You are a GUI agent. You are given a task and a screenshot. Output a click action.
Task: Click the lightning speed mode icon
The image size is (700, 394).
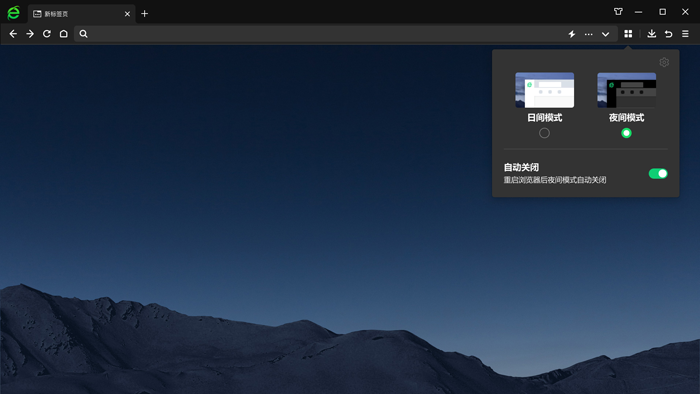tap(572, 34)
